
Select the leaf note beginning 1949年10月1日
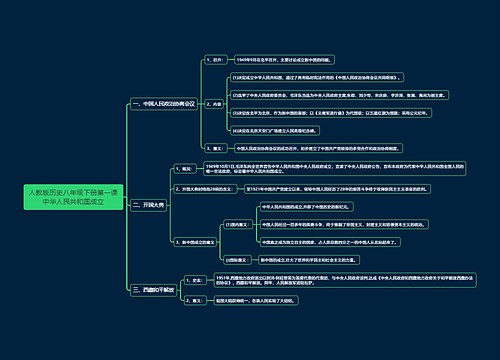335,169
